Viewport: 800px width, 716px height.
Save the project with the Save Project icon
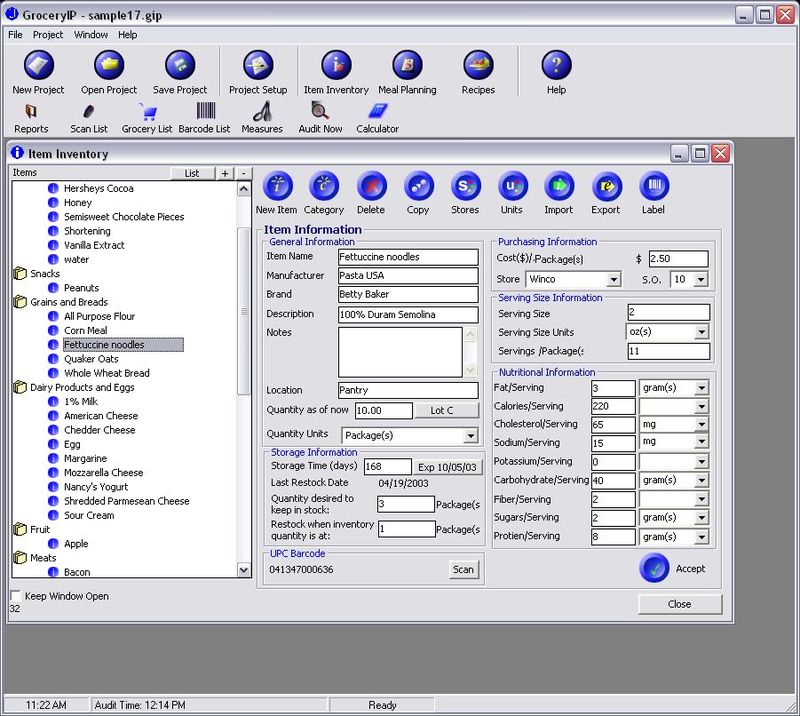point(180,65)
